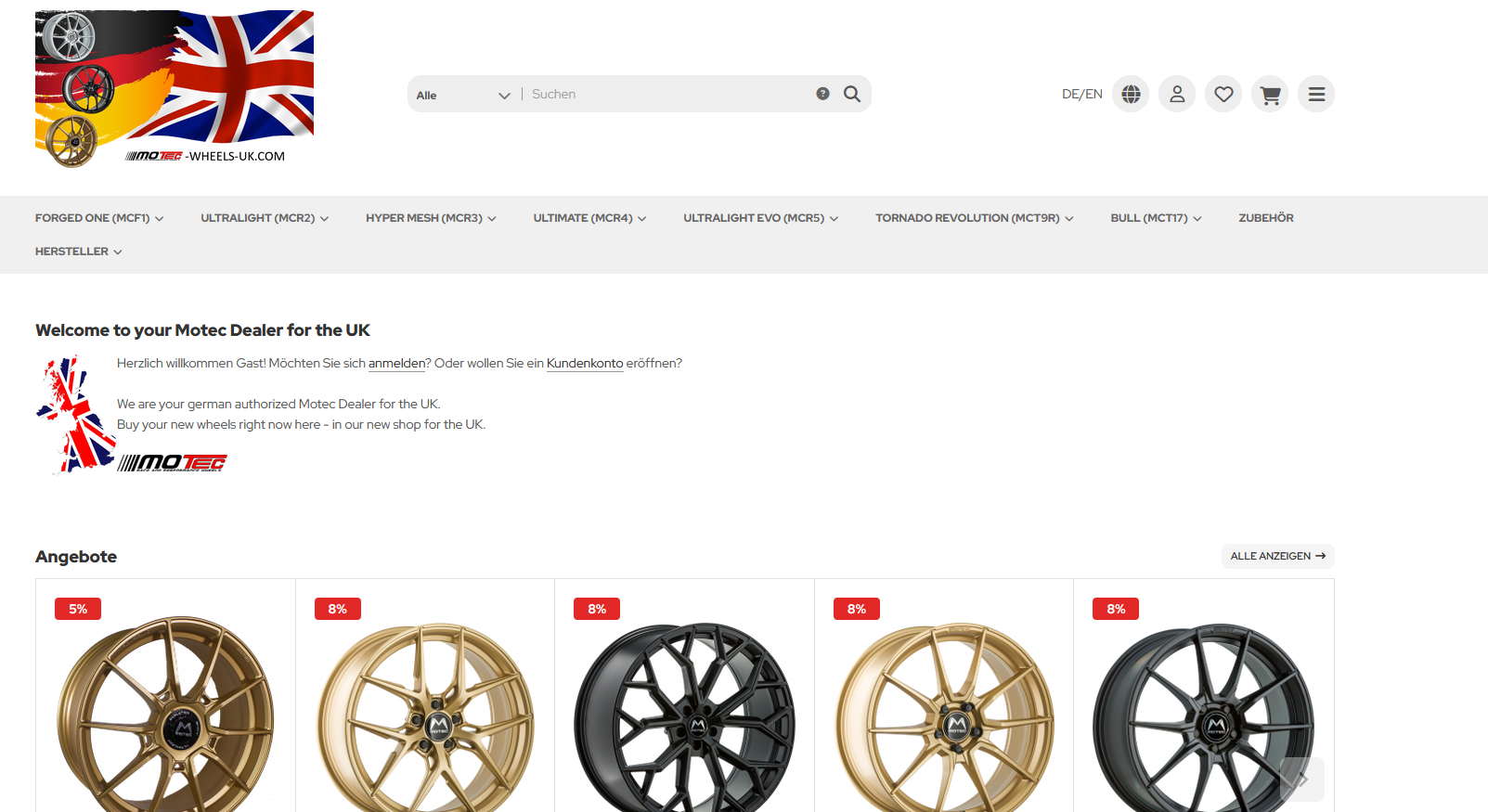Click the search help question mark icon
This screenshot has height=812, width=1488.
(822, 94)
